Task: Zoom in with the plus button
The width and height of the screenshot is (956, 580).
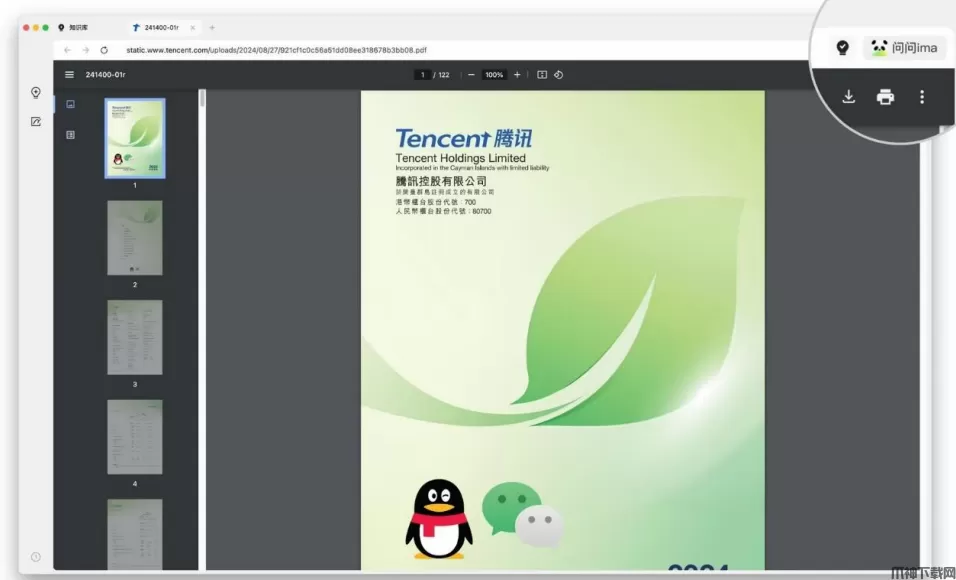Action: [x=517, y=74]
